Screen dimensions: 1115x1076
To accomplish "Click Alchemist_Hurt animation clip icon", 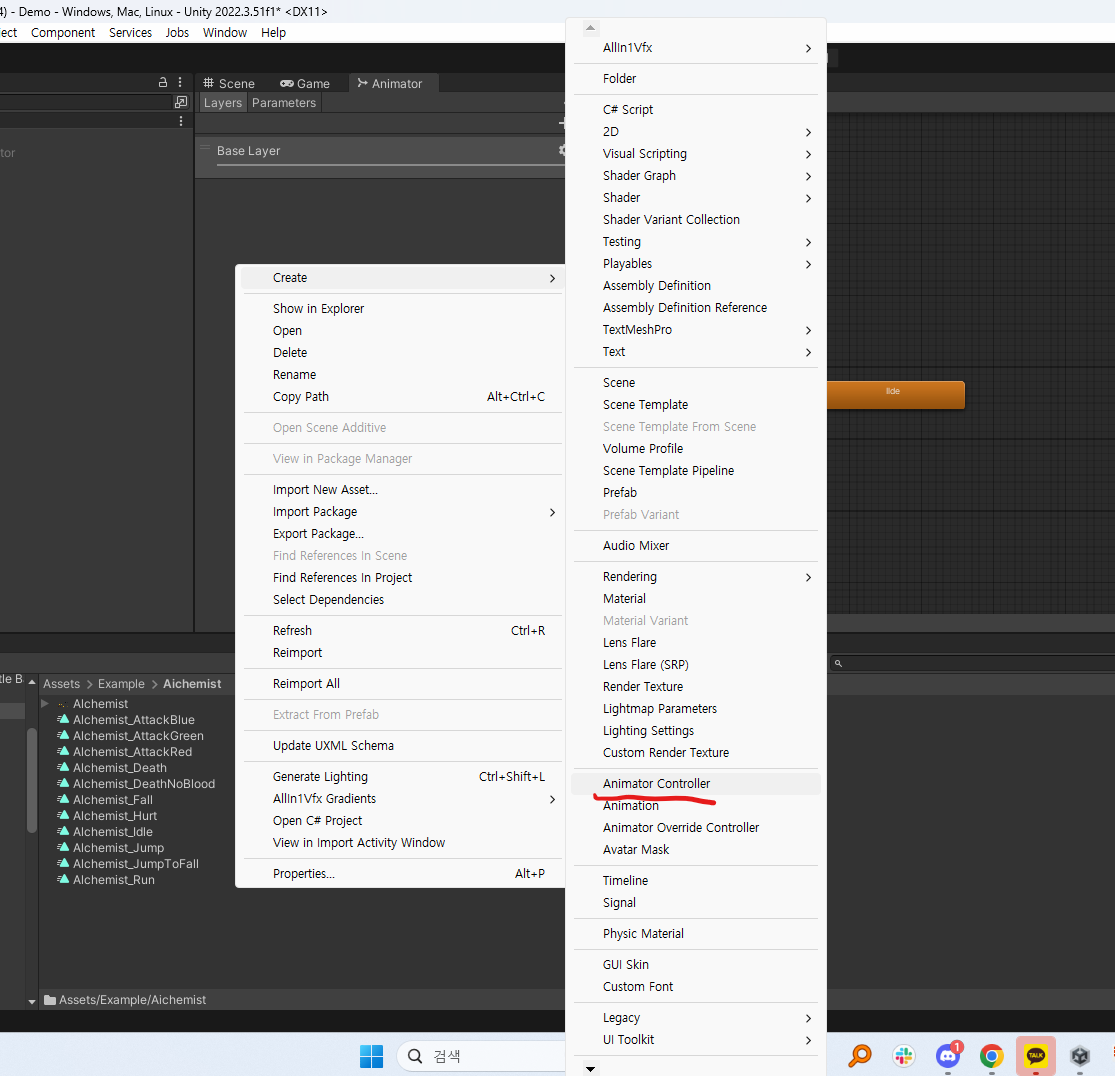I will 63,815.
